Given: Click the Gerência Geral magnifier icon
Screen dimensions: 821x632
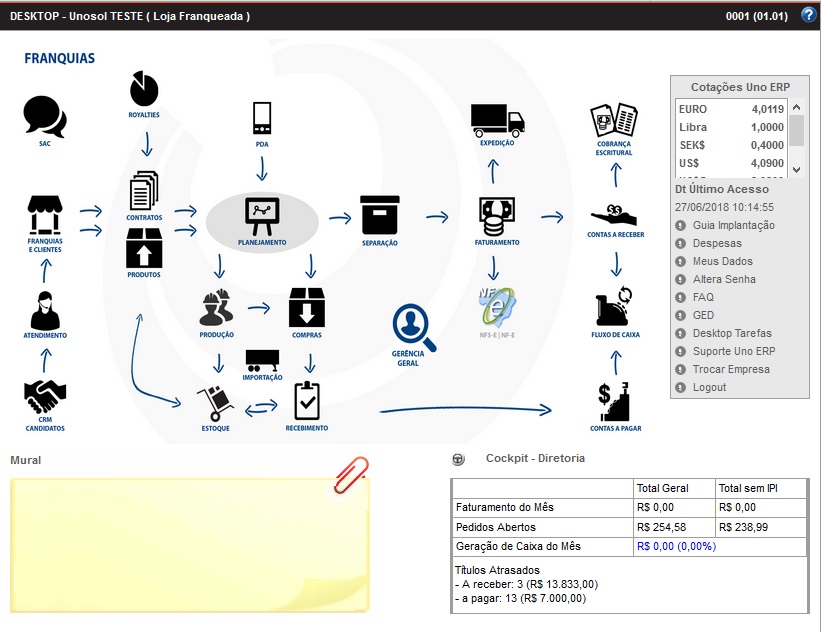Looking at the screenshot, I should coord(413,325).
